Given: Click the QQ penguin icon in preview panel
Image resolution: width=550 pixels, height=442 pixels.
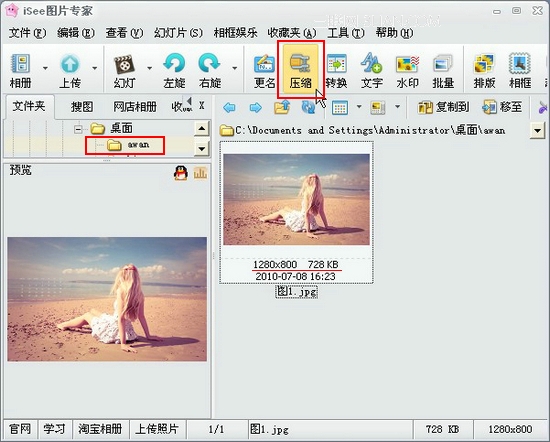Looking at the screenshot, I should [181, 173].
